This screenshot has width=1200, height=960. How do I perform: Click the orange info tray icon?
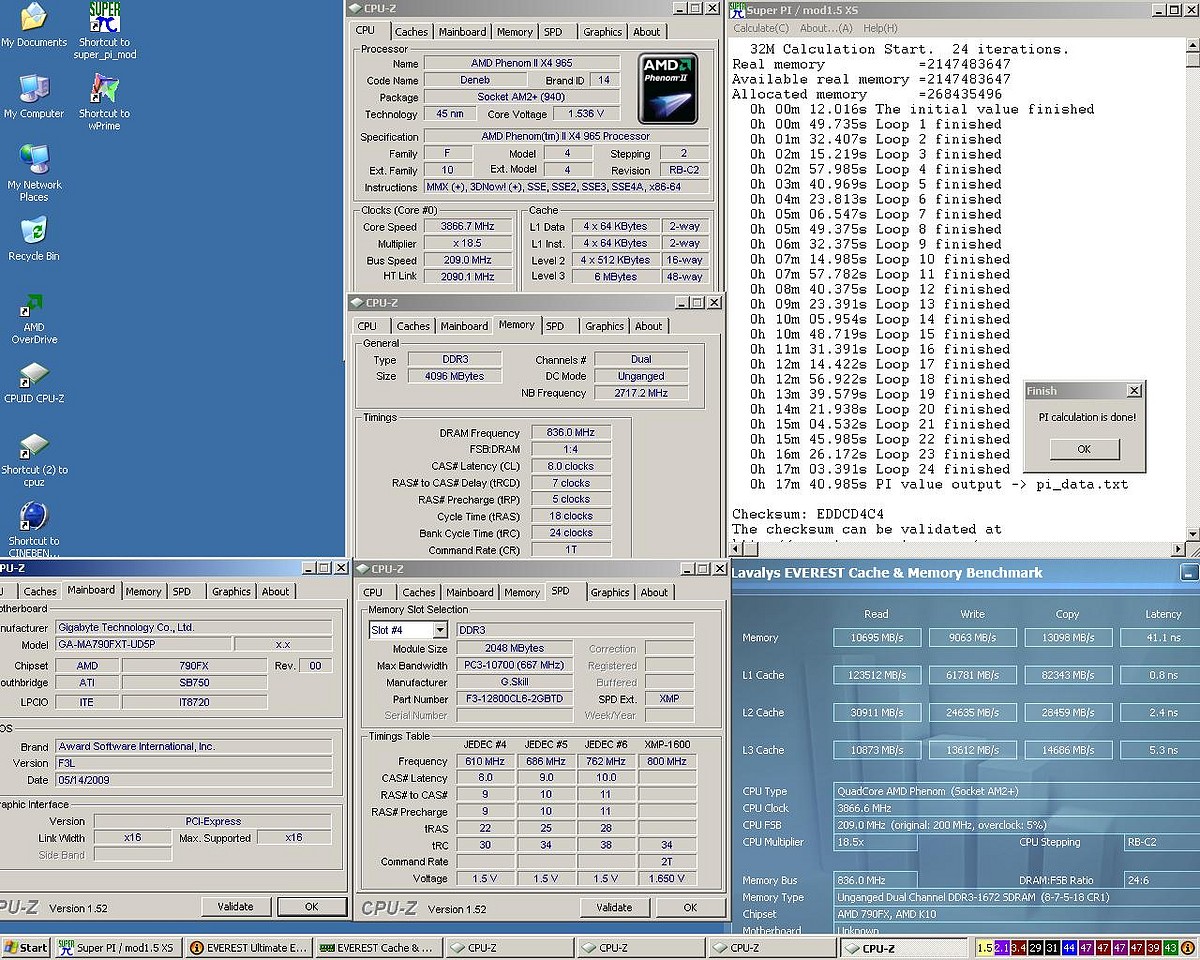(x=1189, y=948)
